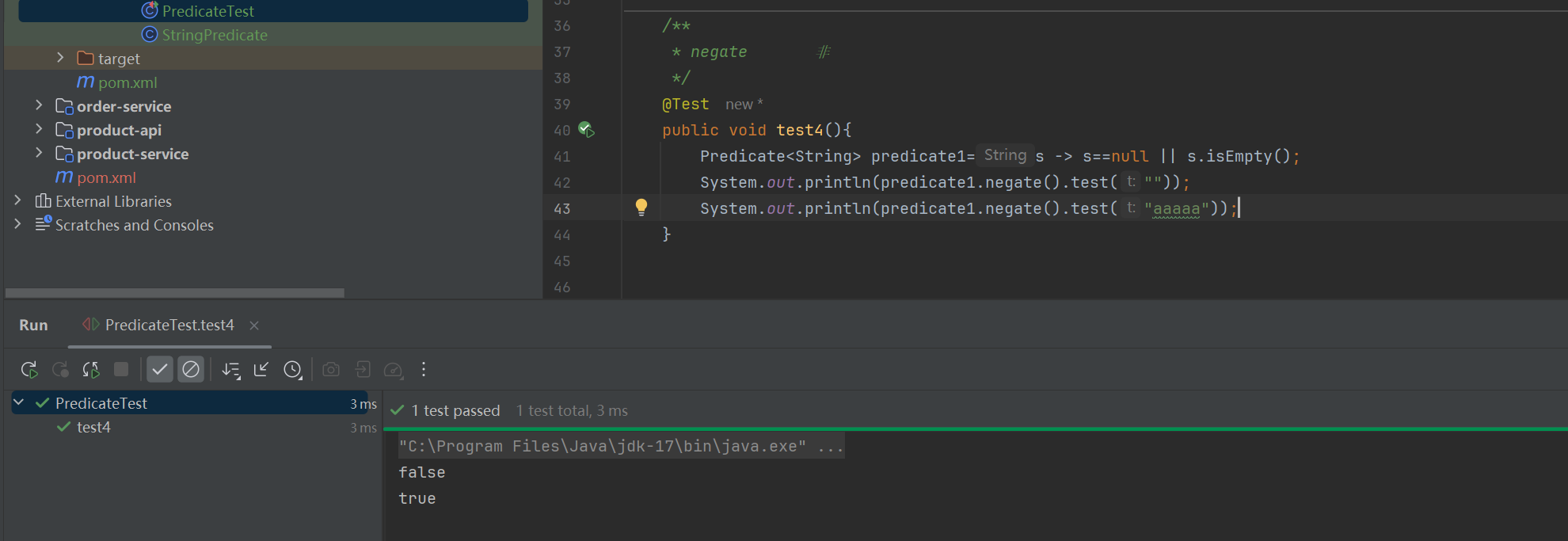The width and height of the screenshot is (1568, 541).
Task: Expand the product-service module chevron
Action: point(39,153)
